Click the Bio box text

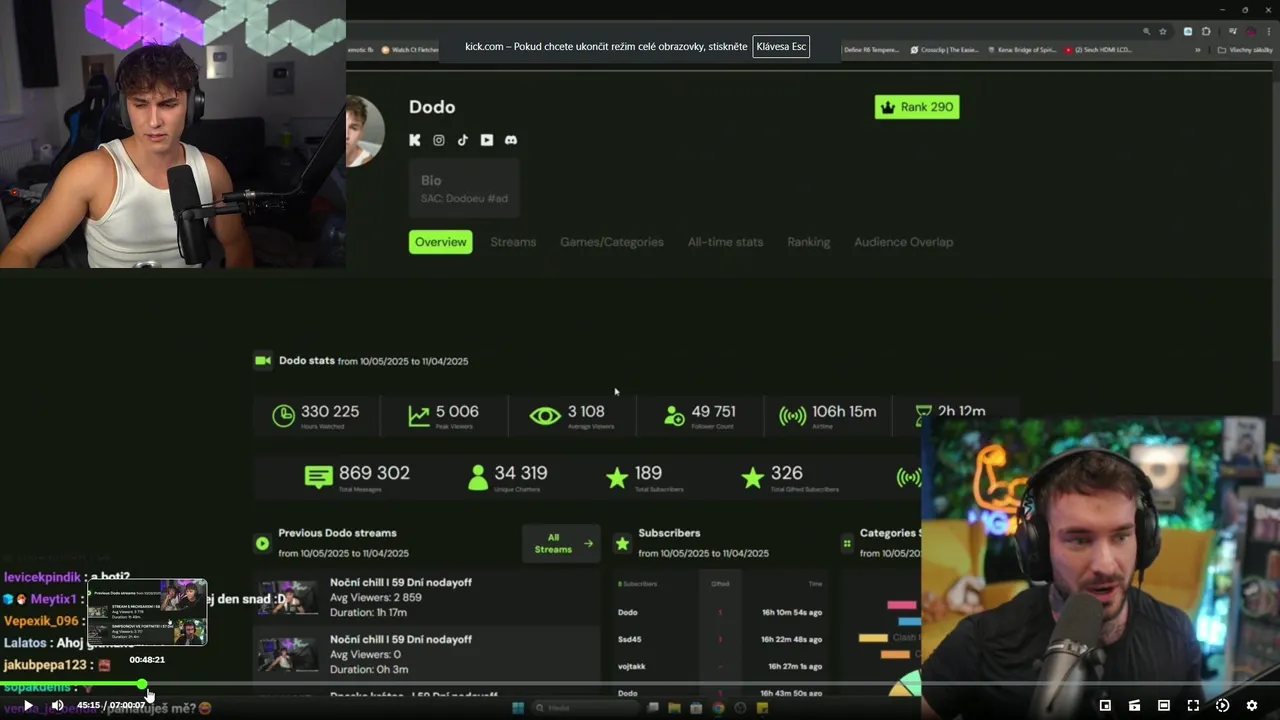464,189
